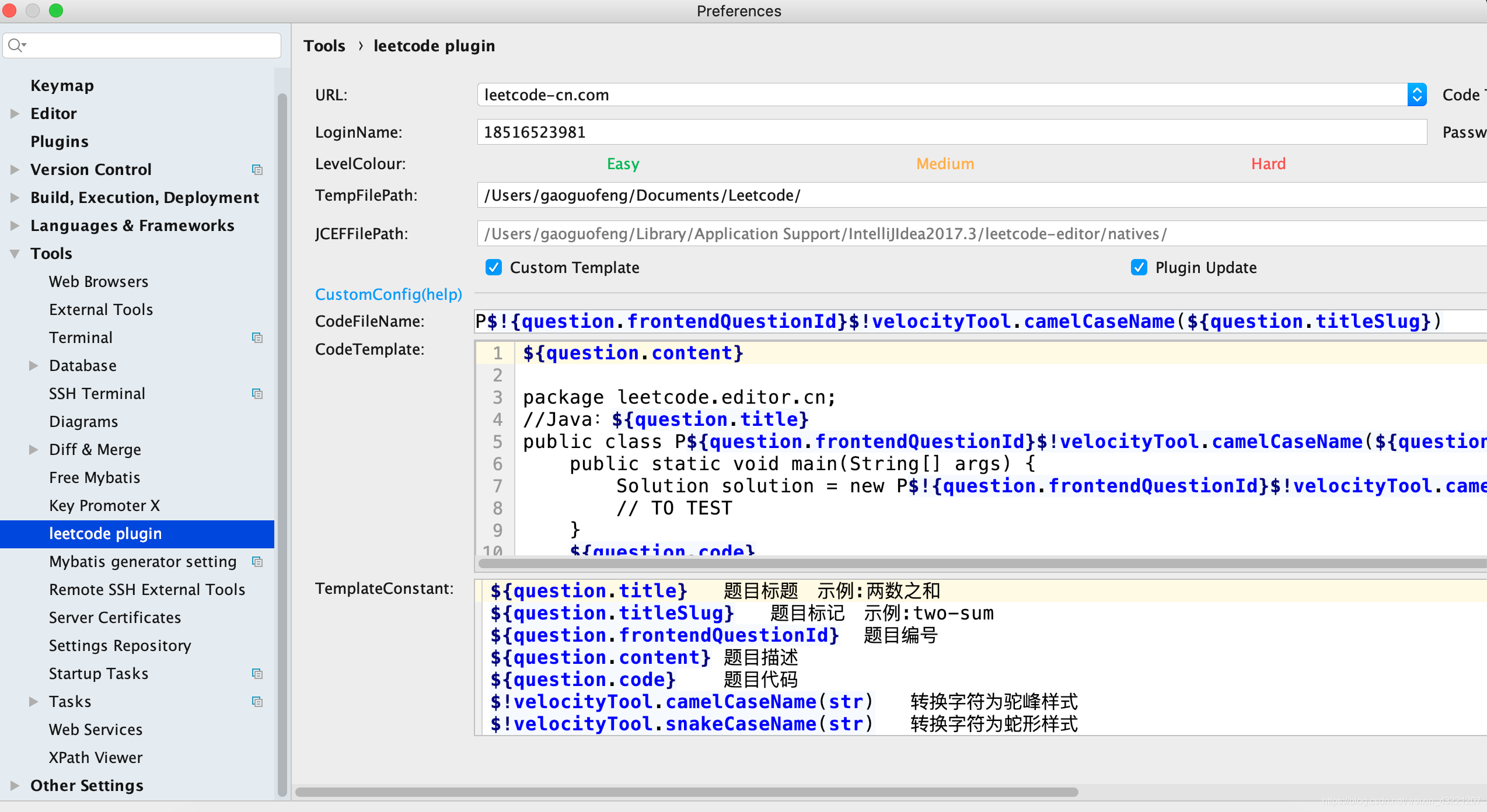1487x812 pixels.
Task: Click project-level icon beside Tasks
Action: pos(257,702)
